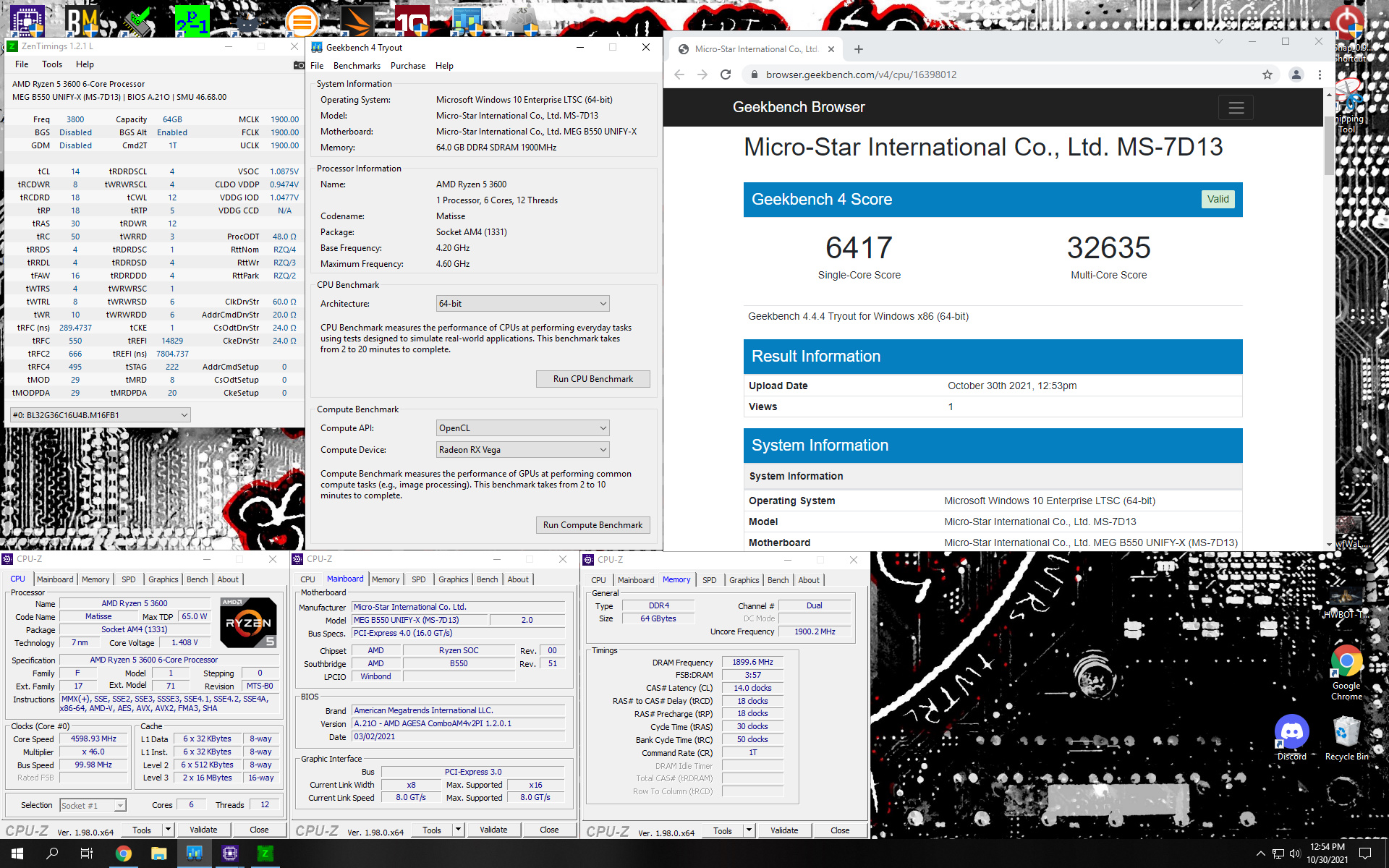The height and width of the screenshot is (868, 1389).
Task: Click the ZenTimings camera screenshot icon
Action: coord(299,65)
